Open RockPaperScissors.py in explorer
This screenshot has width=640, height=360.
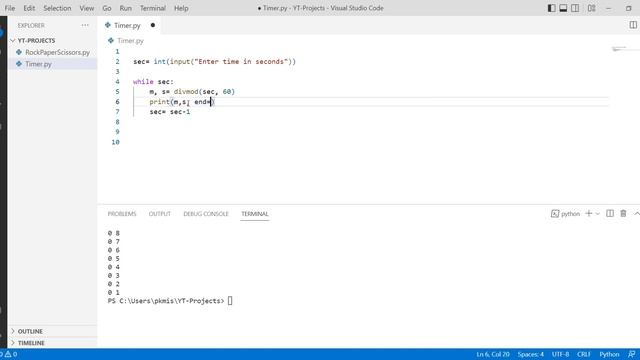pyautogui.click(x=57, y=52)
